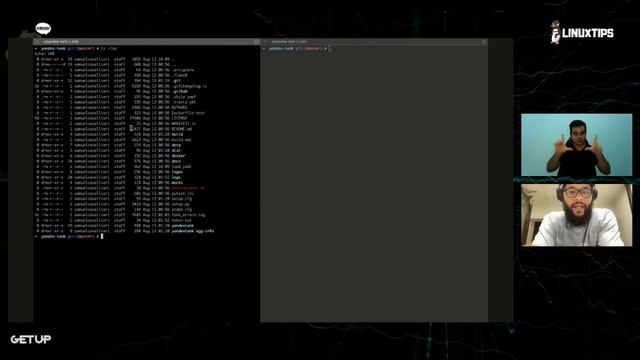
Task: Click the red-highlighted file name in listing
Action: coord(188,188)
